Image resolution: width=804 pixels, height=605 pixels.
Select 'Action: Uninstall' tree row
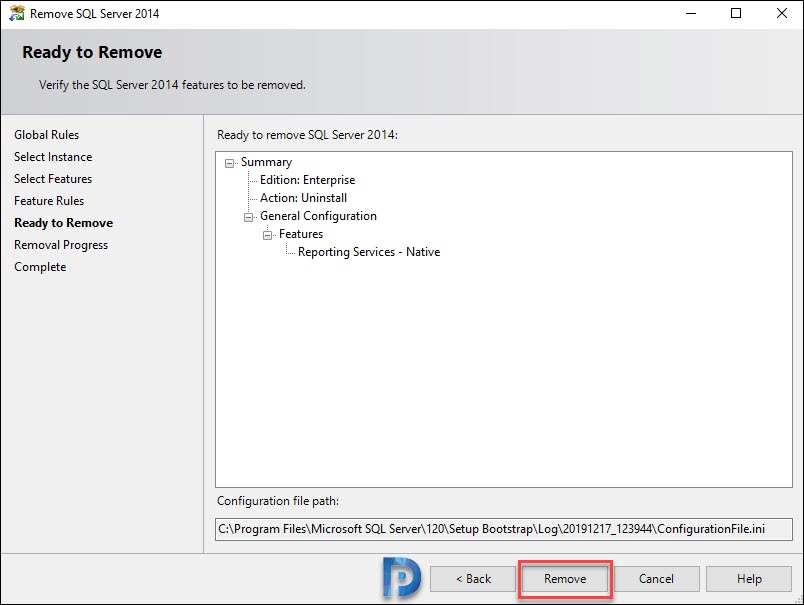303,198
